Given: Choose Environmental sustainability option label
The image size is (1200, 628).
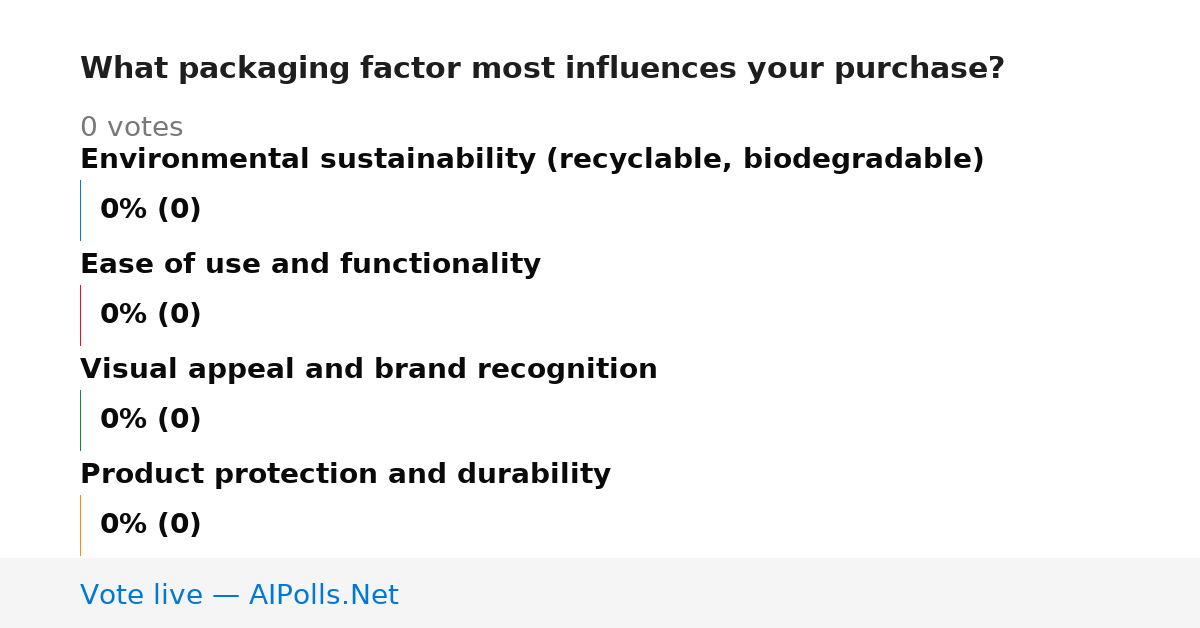Looking at the screenshot, I should pos(532,160).
